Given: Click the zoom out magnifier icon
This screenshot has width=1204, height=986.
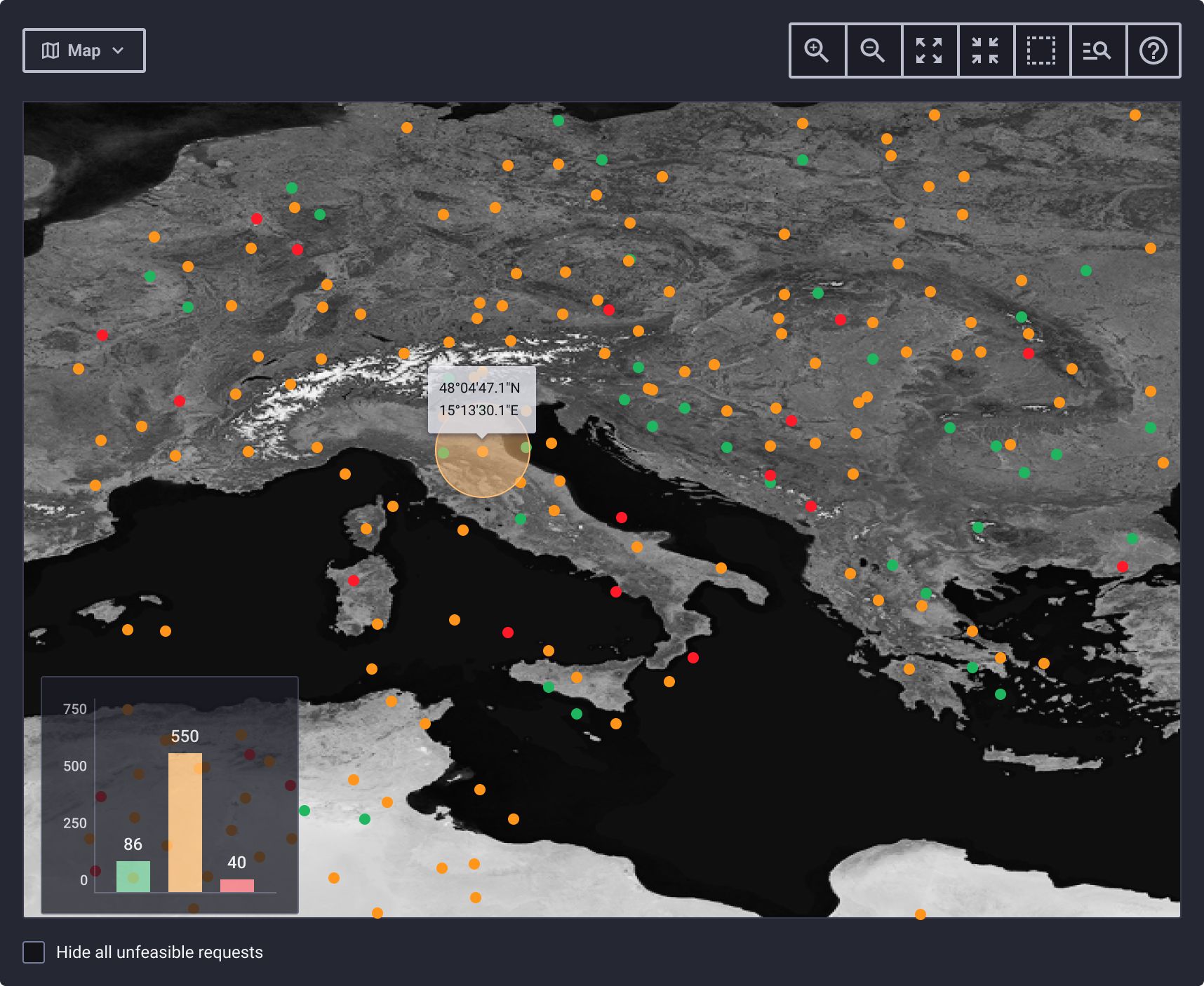Looking at the screenshot, I should point(873,50).
